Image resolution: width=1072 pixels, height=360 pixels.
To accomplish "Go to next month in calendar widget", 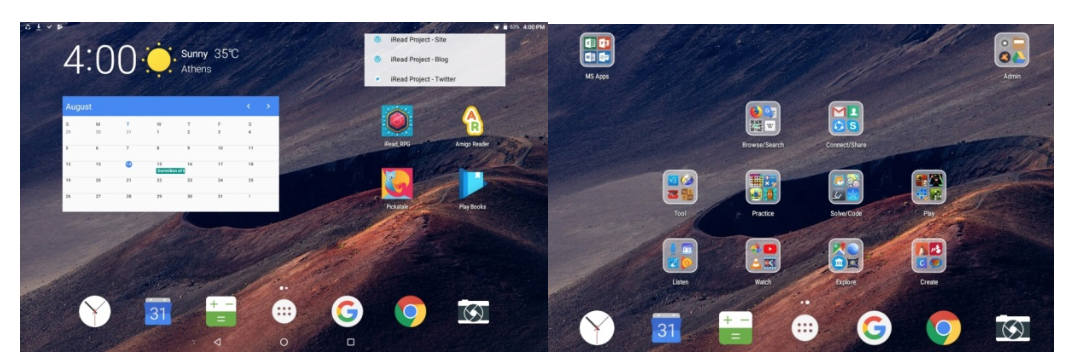I will (268, 107).
